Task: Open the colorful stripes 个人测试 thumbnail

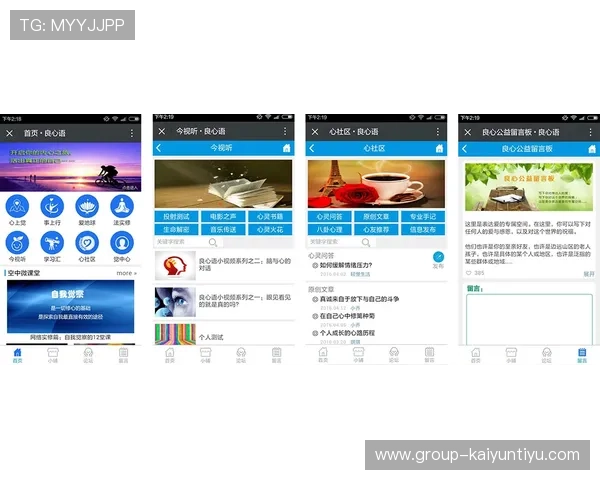Action: point(175,334)
